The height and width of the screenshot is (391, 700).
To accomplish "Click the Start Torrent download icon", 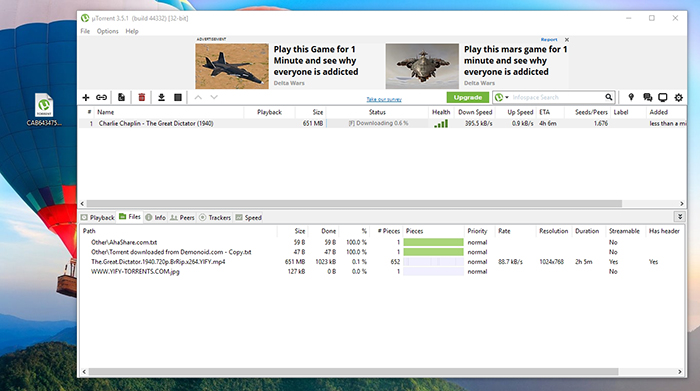I will click(x=162, y=97).
